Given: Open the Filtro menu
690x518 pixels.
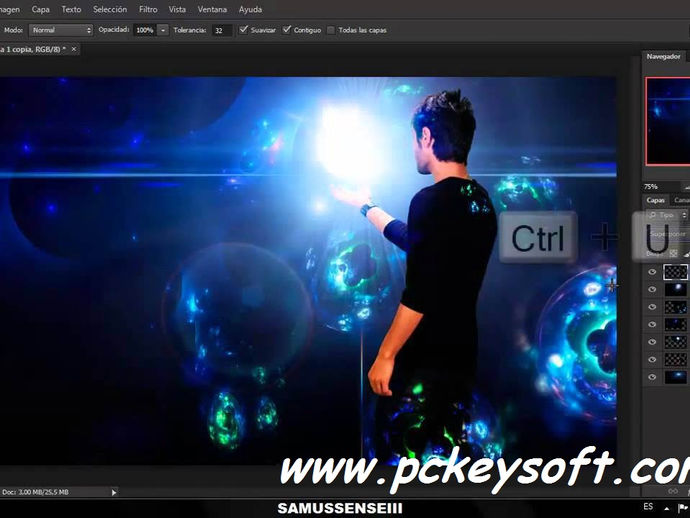Looking at the screenshot, I should pyautogui.click(x=148, y=9).
